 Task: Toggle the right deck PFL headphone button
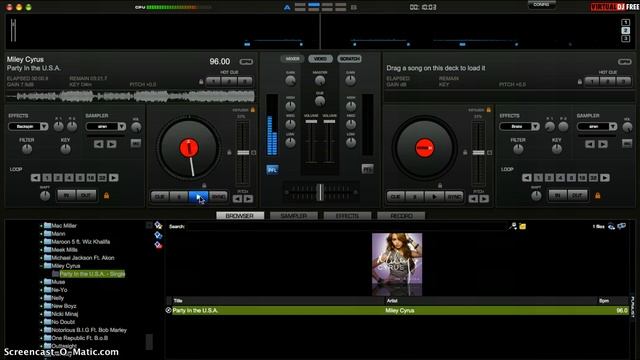[367, 169]
